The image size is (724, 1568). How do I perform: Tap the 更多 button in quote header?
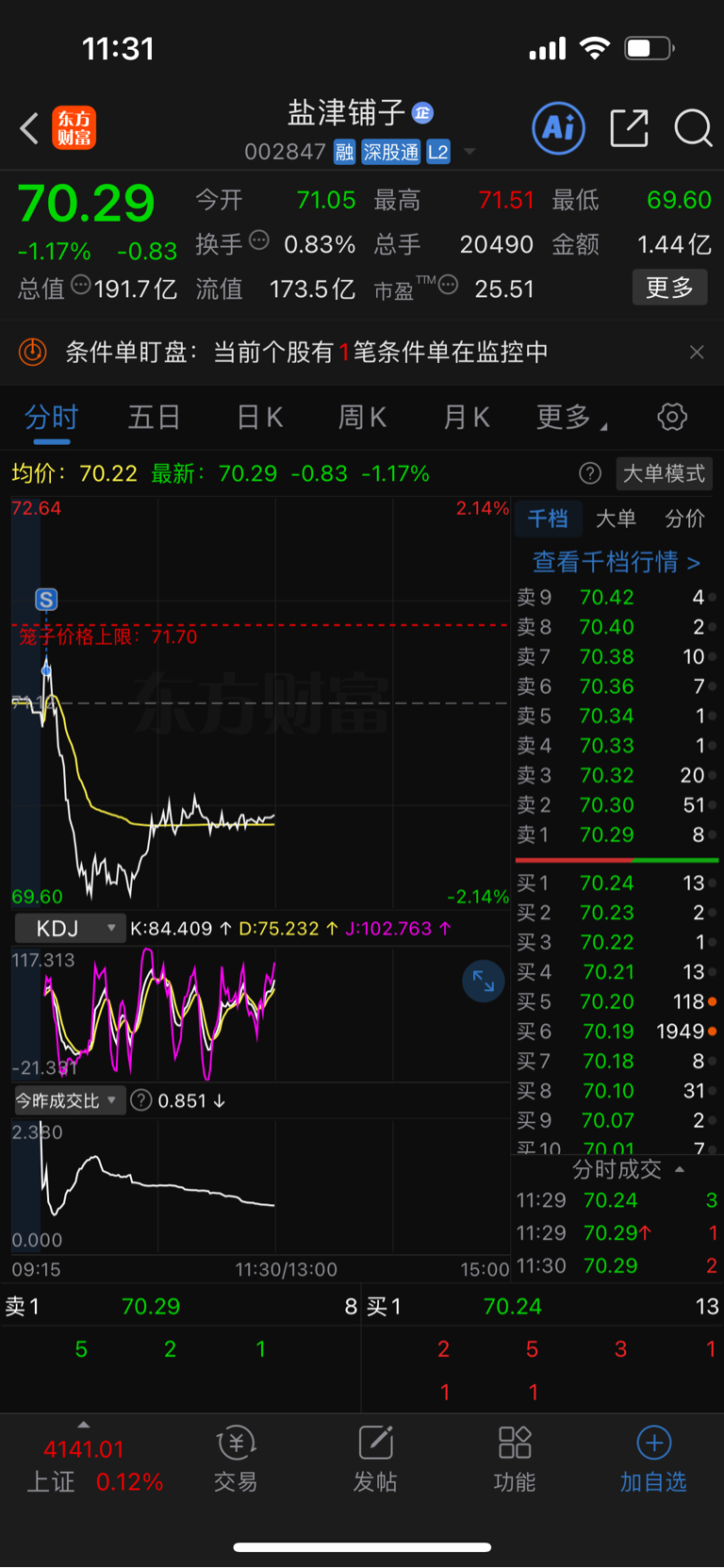click(669, 288)
